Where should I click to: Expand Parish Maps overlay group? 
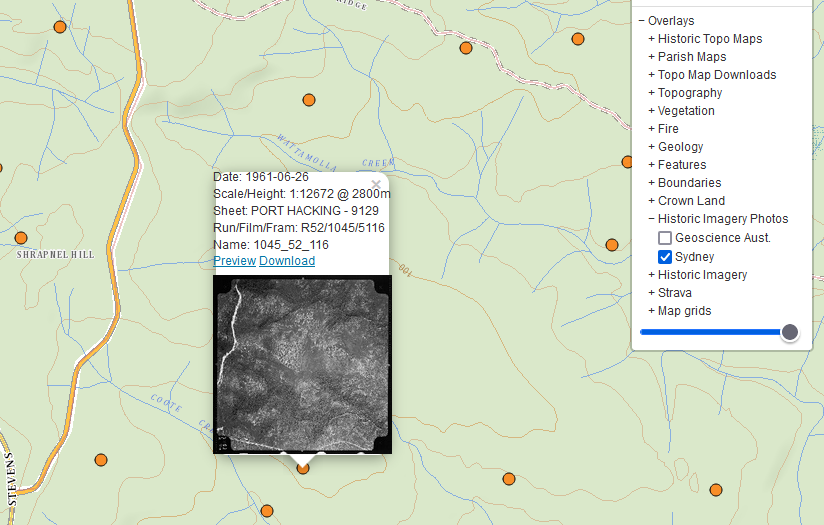click(x=652, y=57)
